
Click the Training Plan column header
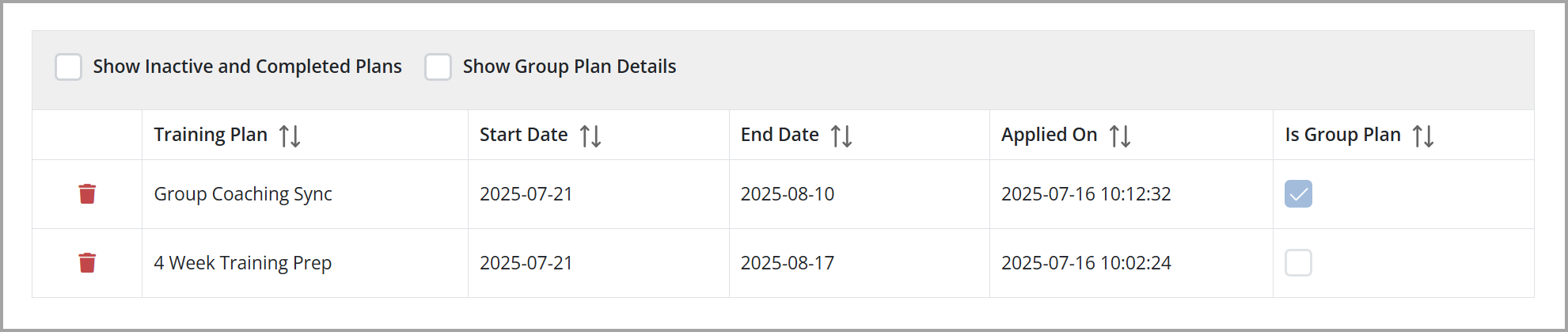211,135
